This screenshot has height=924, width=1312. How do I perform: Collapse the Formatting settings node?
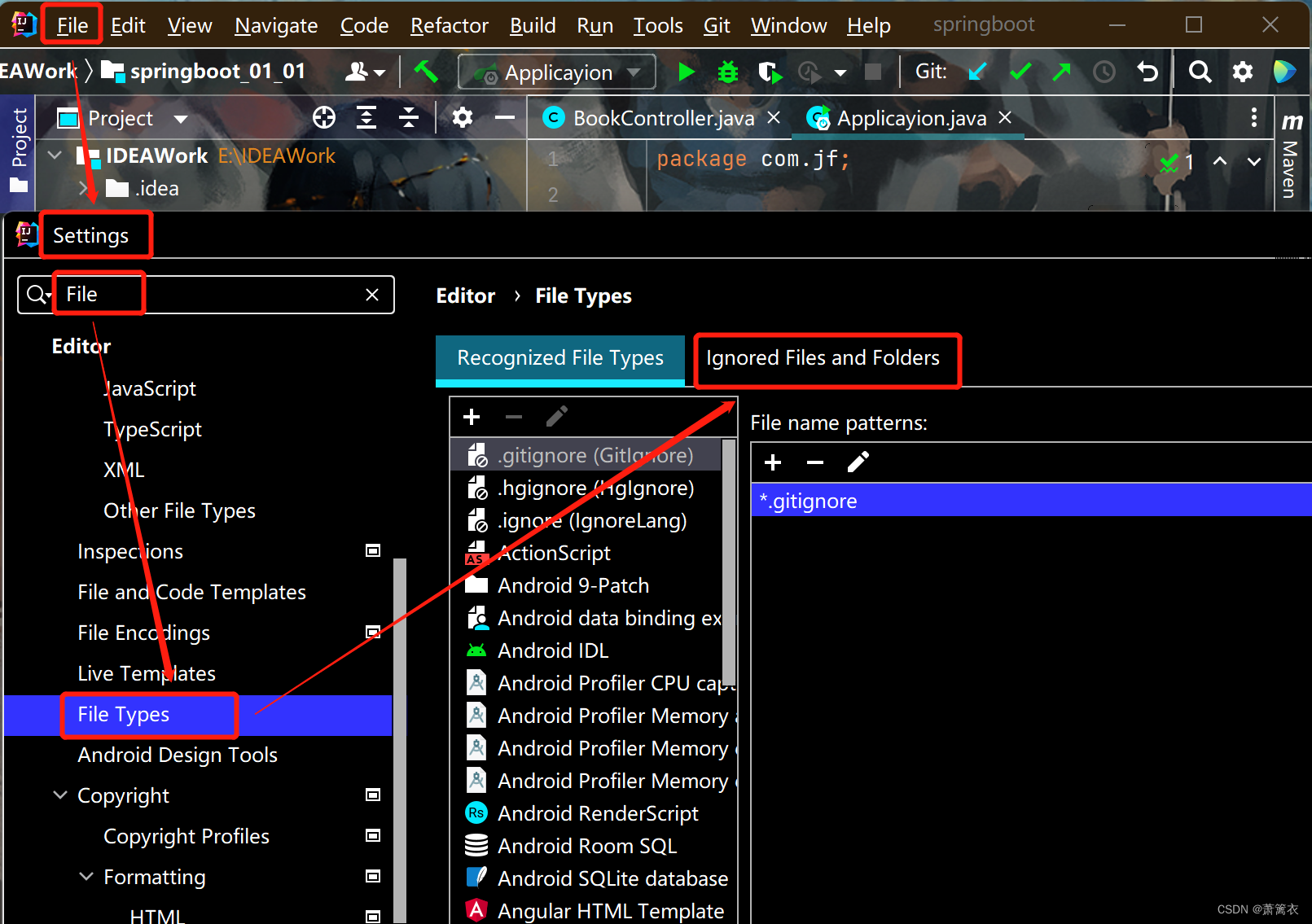point(86,877)
